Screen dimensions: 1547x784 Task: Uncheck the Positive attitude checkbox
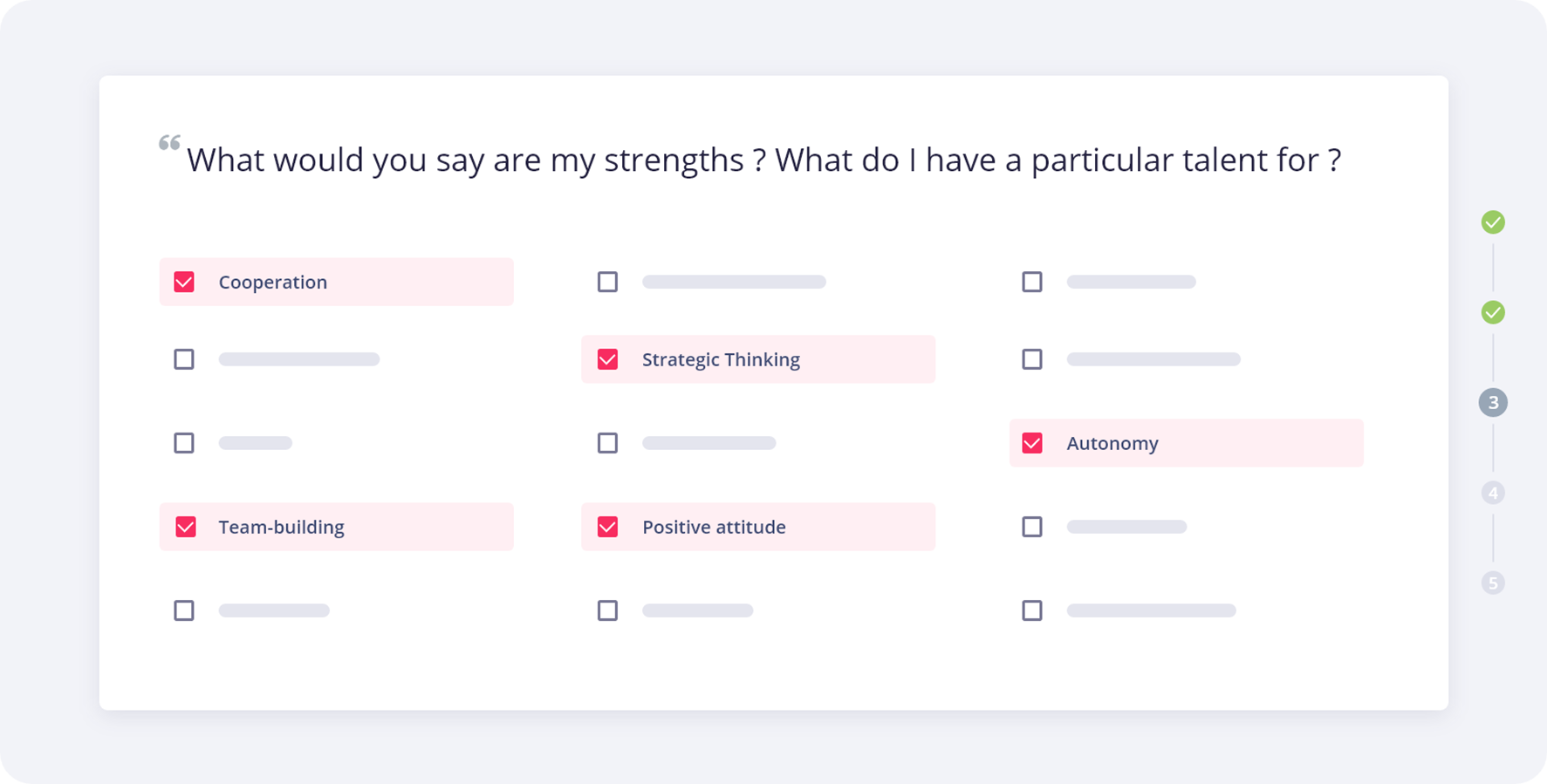(607, 527)
